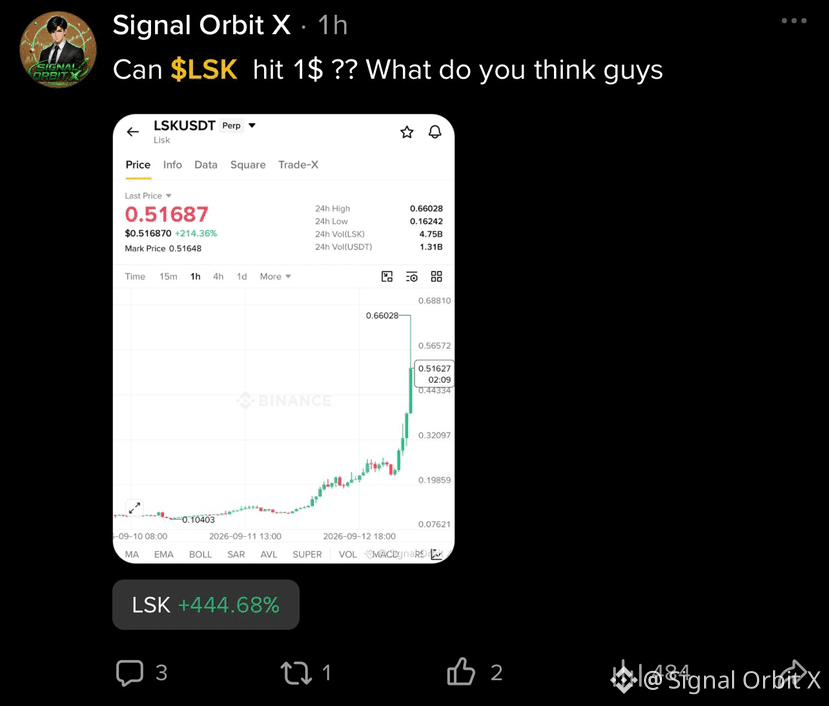Select the 4h timeframe
The height and width of the screenshot is (706, 829).
[218, 277]
